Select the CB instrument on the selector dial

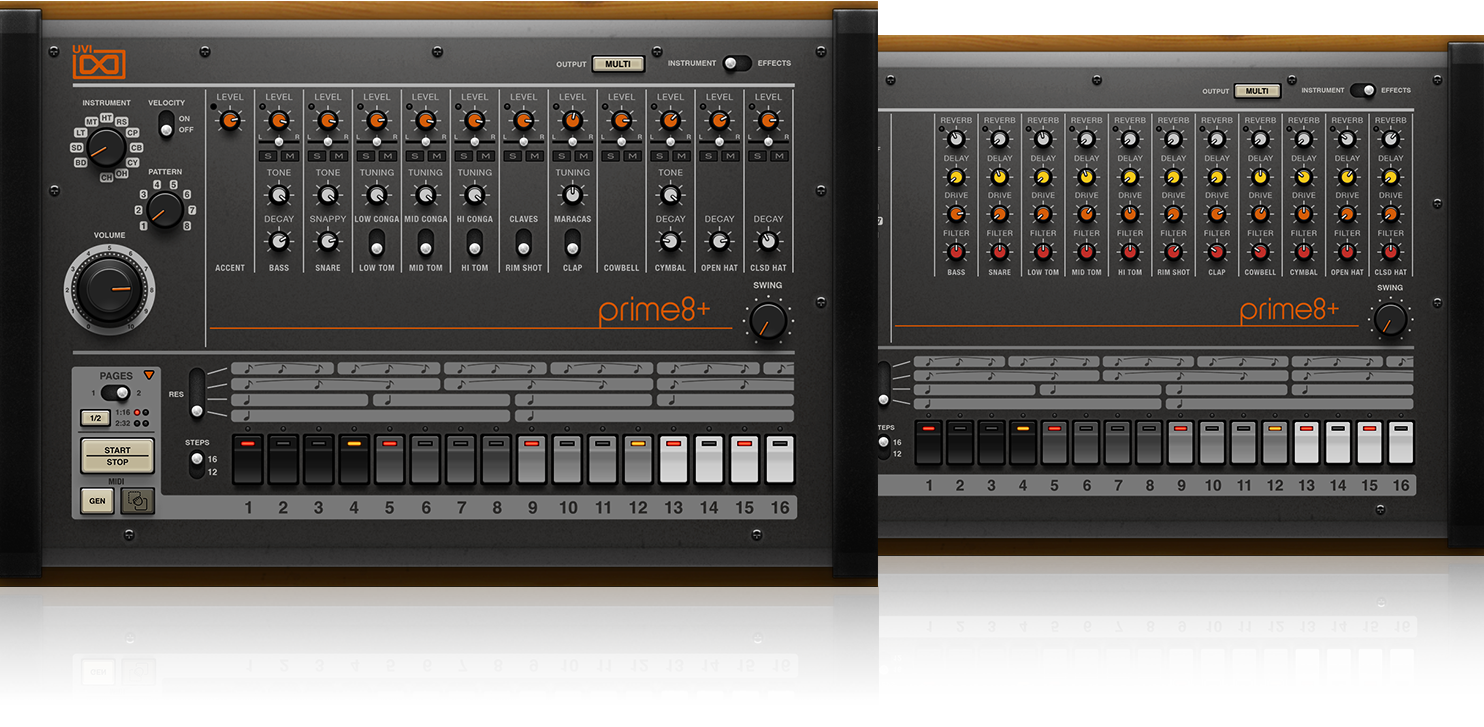tap(136, 147)
